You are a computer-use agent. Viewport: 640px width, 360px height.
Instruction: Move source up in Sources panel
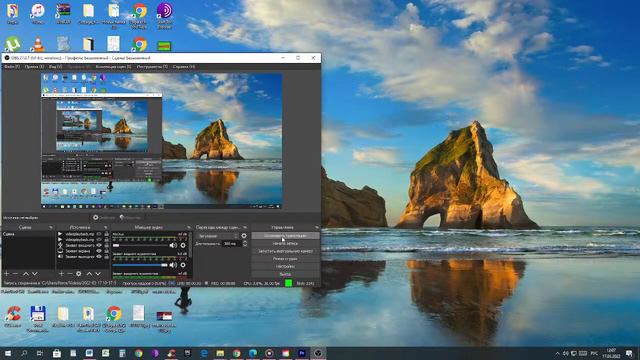coord(89,273)
